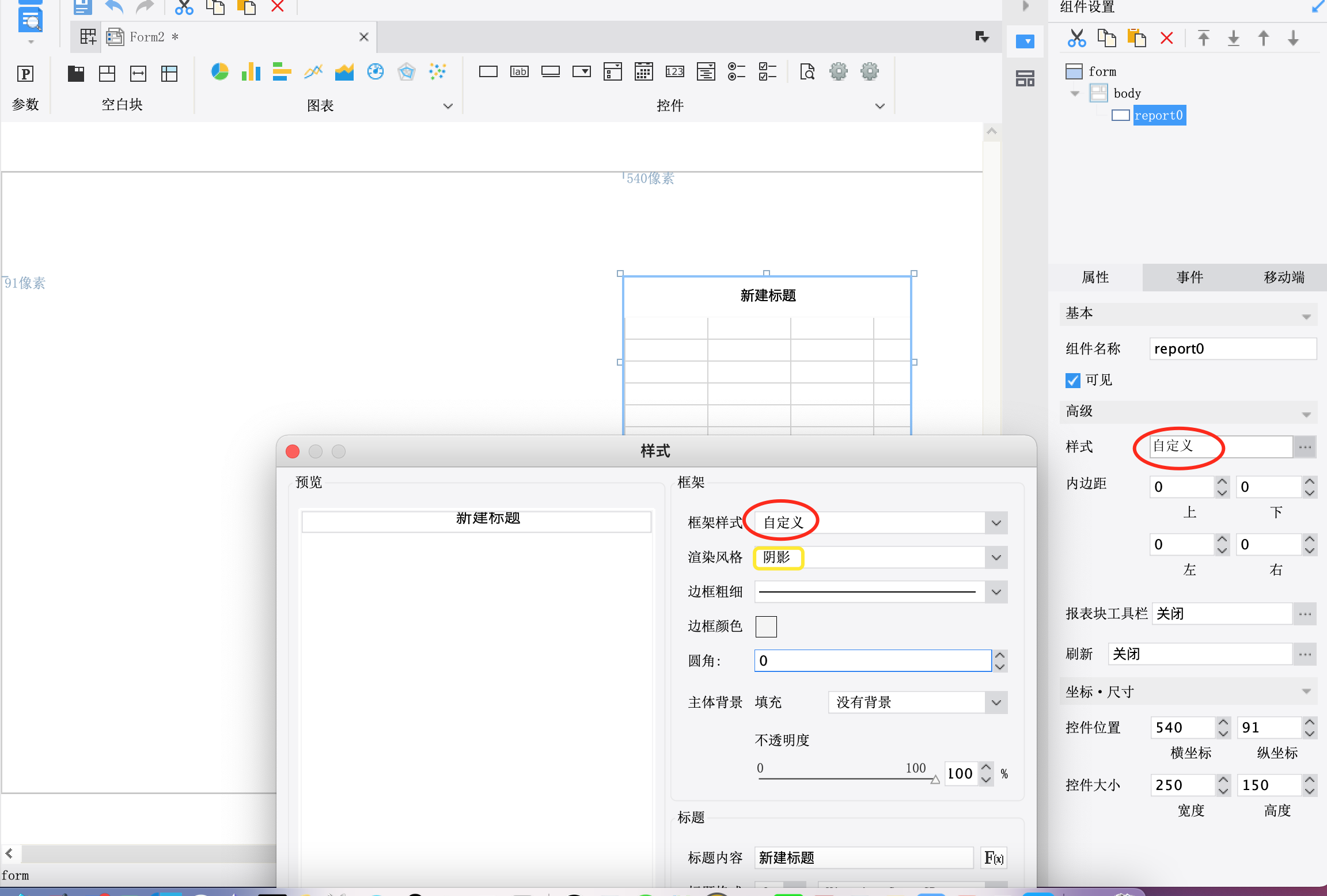Viewport: 1327px width, 896px height.
Task: Click ellipsis button for 报表块工具栏
Action: click(x=1305, y=614)
